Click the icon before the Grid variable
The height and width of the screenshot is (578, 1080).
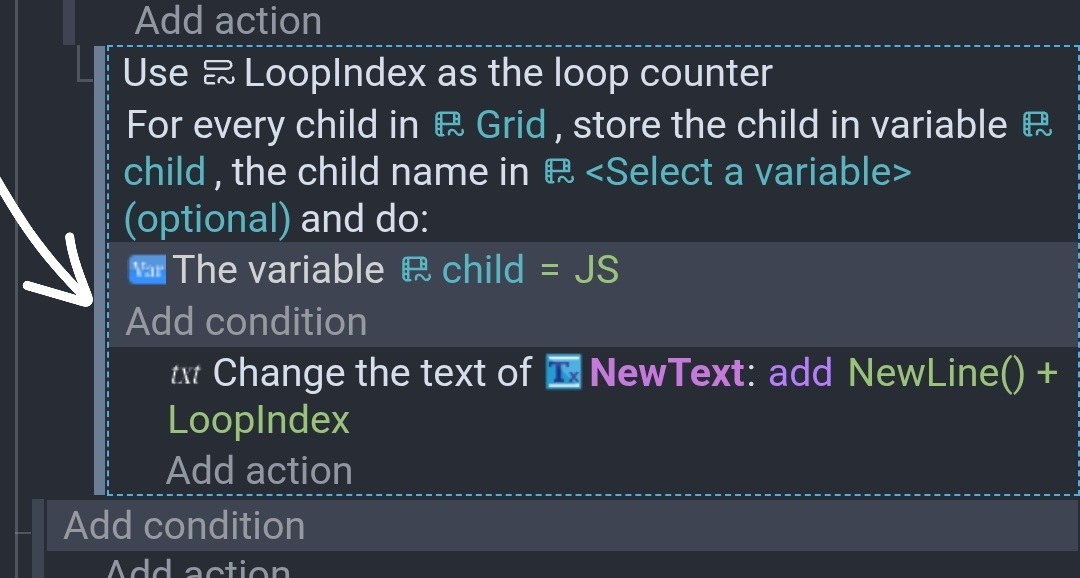pos(449,125)
